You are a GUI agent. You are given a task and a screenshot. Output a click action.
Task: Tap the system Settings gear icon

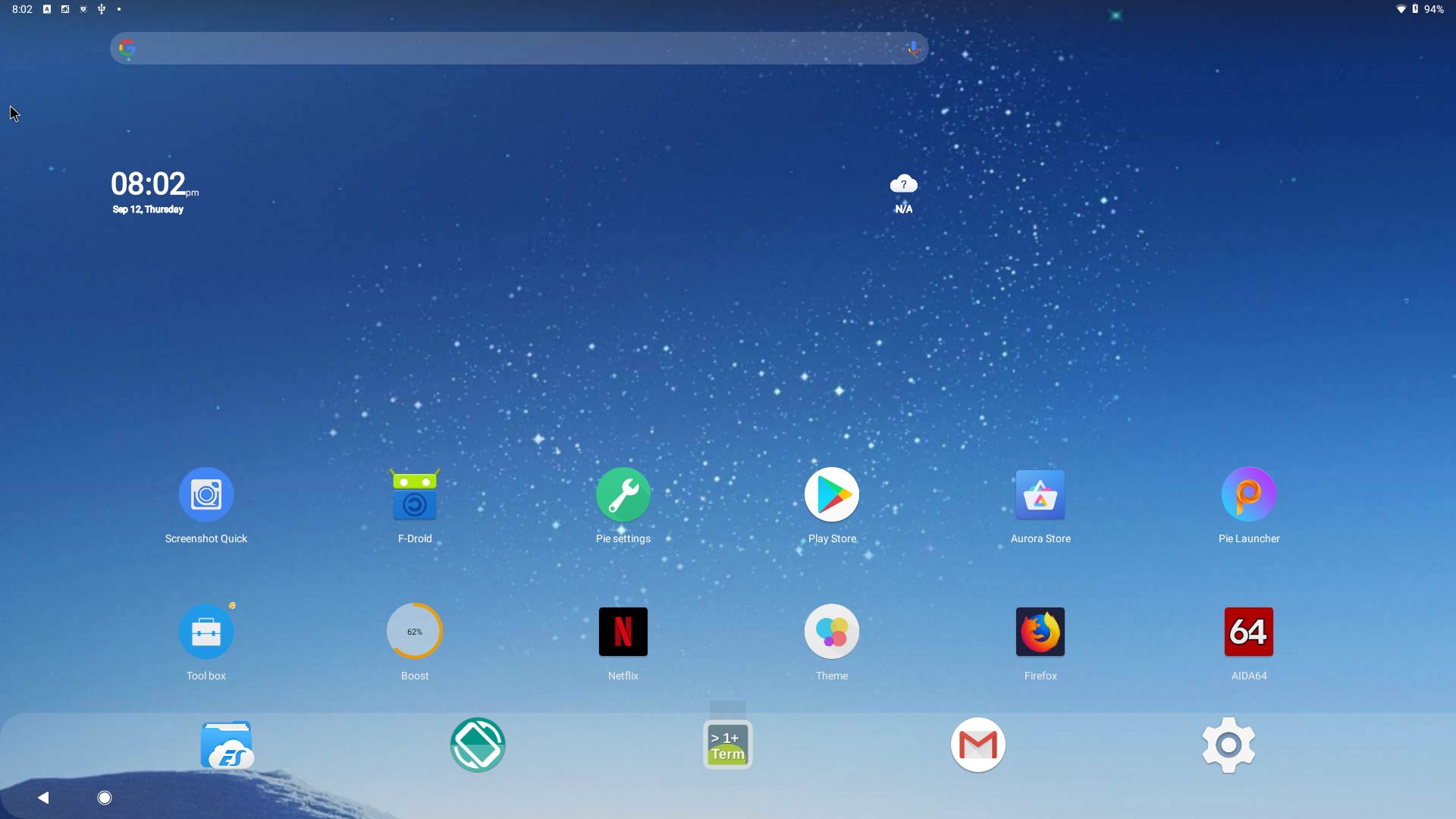(x=1228, y=745)
